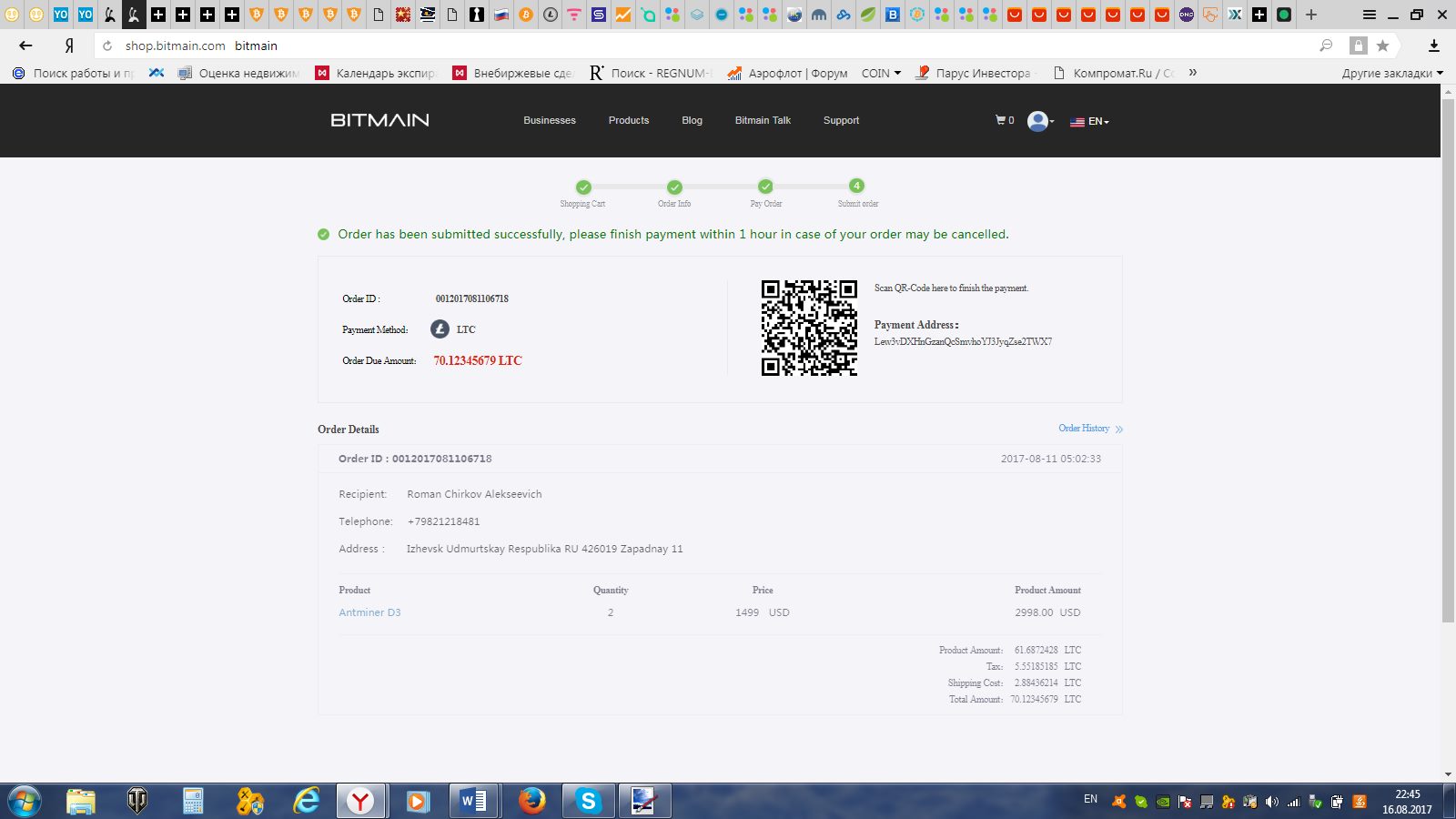Launch World of Tanks from taskbar

[136, 801]
